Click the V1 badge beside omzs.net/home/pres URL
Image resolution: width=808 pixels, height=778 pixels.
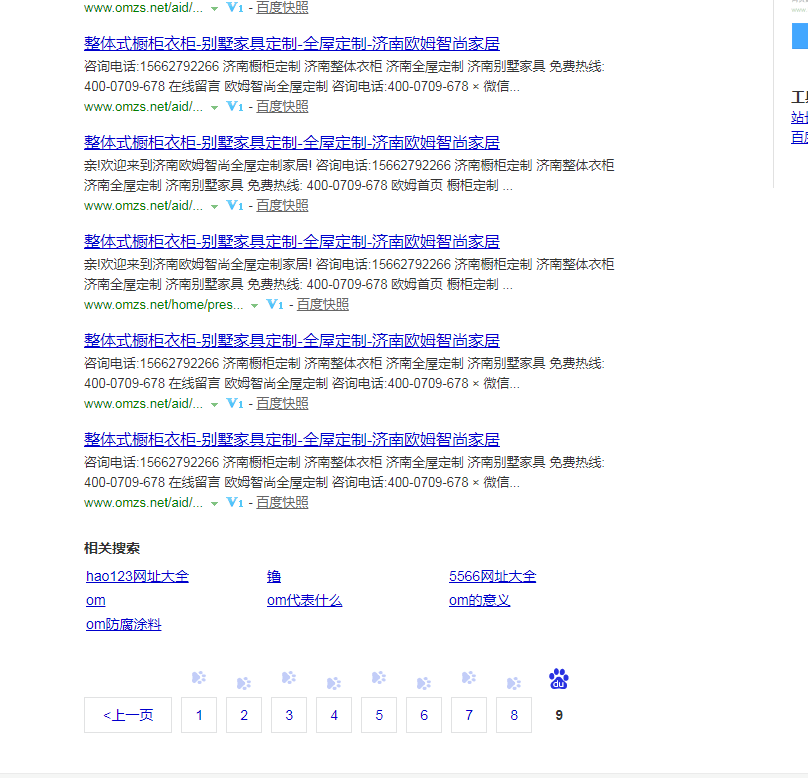[275, 305]
